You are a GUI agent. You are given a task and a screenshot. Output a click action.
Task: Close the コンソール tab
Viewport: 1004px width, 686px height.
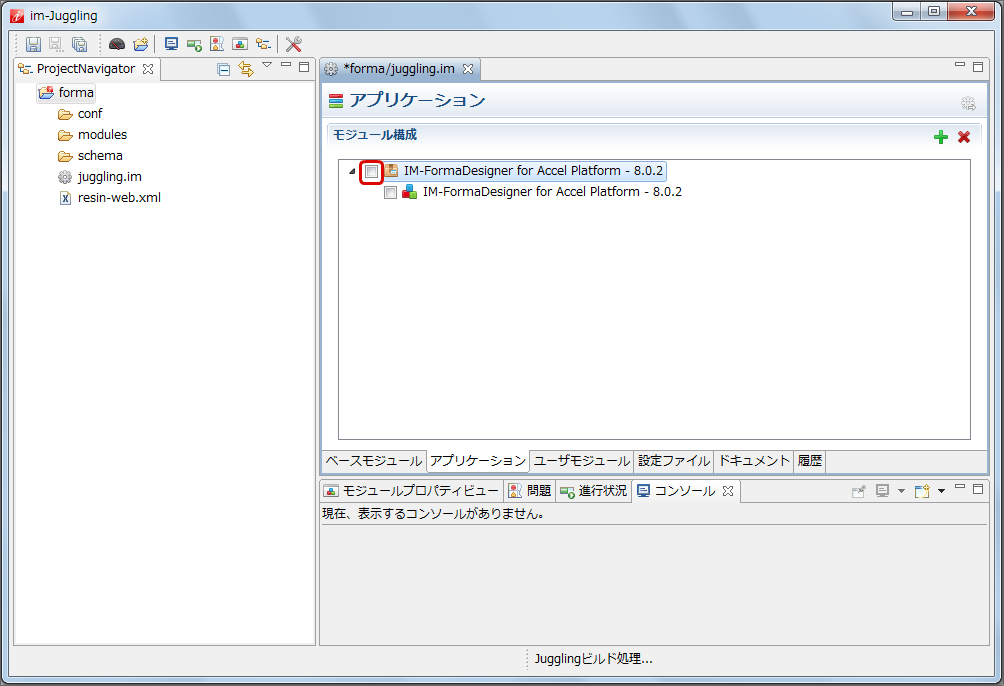[x=727, y=491]
